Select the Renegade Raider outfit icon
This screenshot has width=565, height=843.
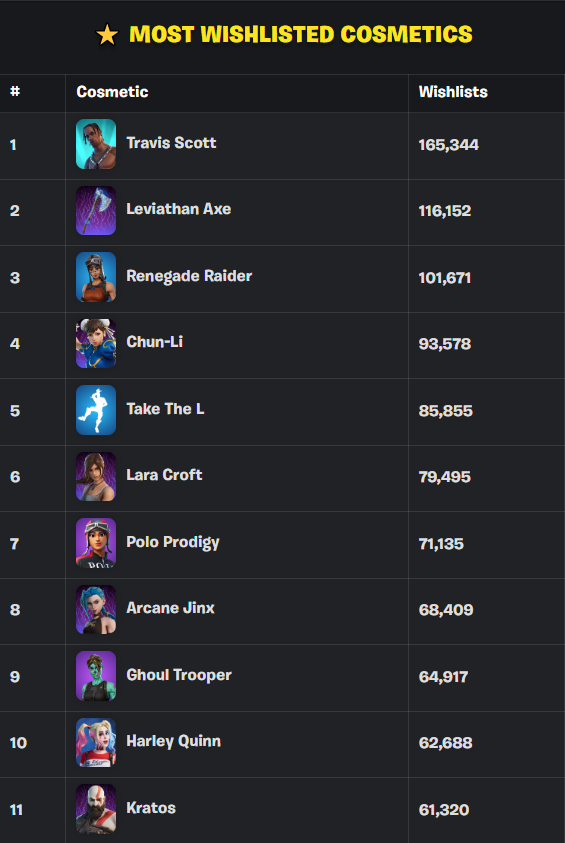[96, 277]
